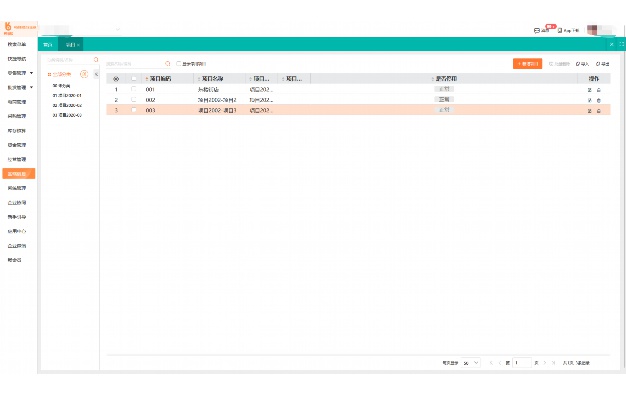
Task: Click the project search input field
Action: pyautogui.click(x=134, y=64)
